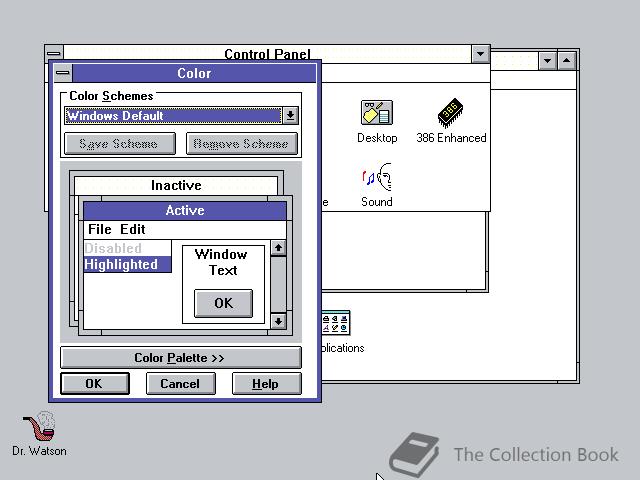The image size is (640, 480).
Task: Open the Control Panel control menu box
Action: tap(54, 53)
